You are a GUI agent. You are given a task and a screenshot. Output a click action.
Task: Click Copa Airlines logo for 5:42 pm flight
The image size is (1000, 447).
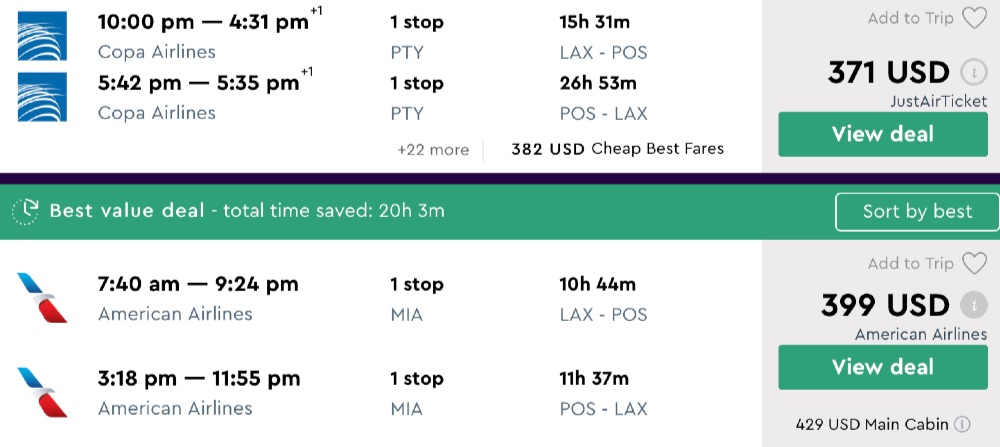(42, 97)
